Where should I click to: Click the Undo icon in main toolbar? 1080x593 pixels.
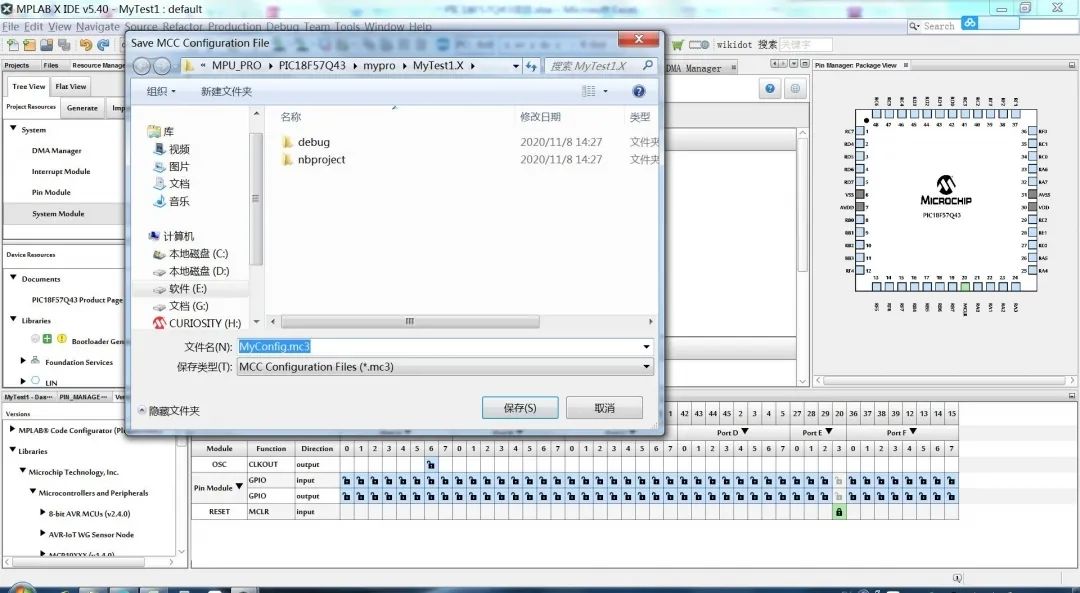click(86, 45)
